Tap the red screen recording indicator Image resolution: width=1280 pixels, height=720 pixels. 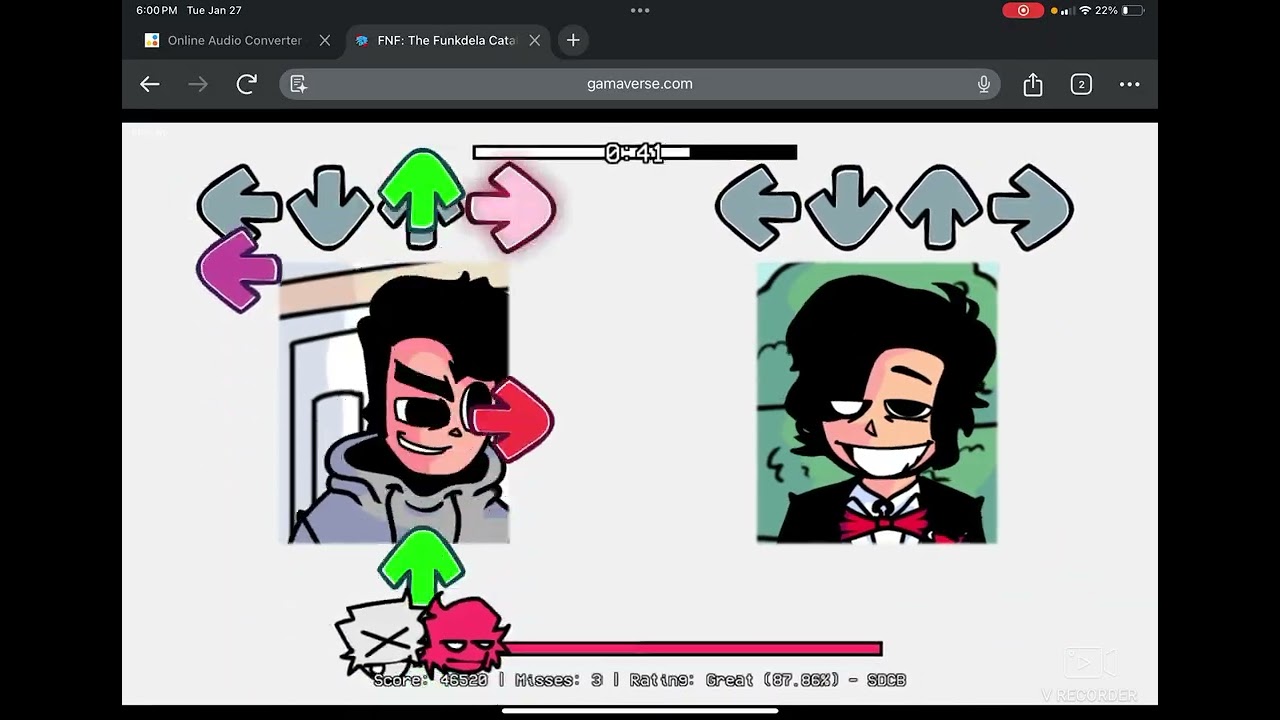(1023, 10)
